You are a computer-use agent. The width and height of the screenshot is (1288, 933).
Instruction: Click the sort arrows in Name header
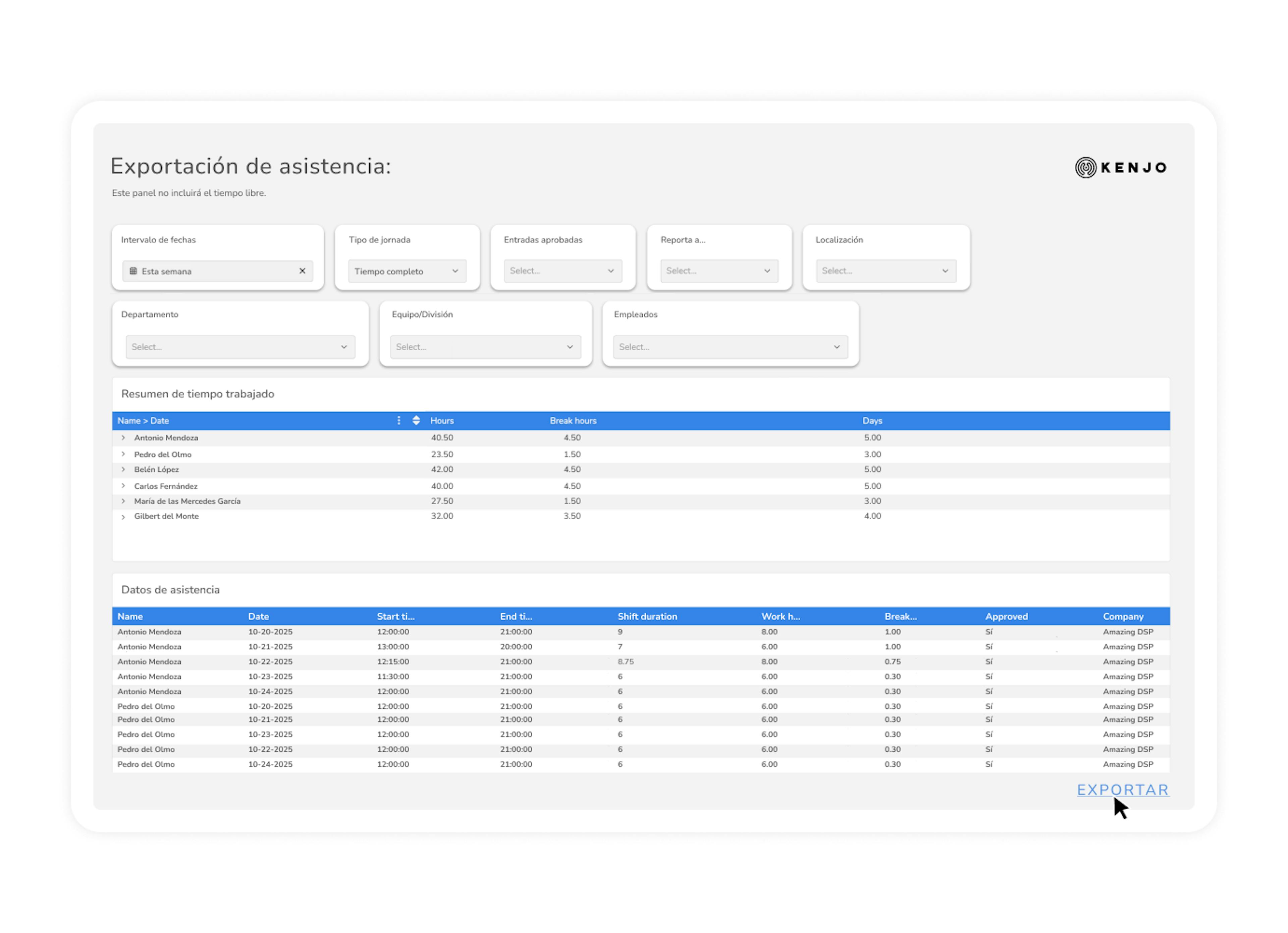point(416,420)
